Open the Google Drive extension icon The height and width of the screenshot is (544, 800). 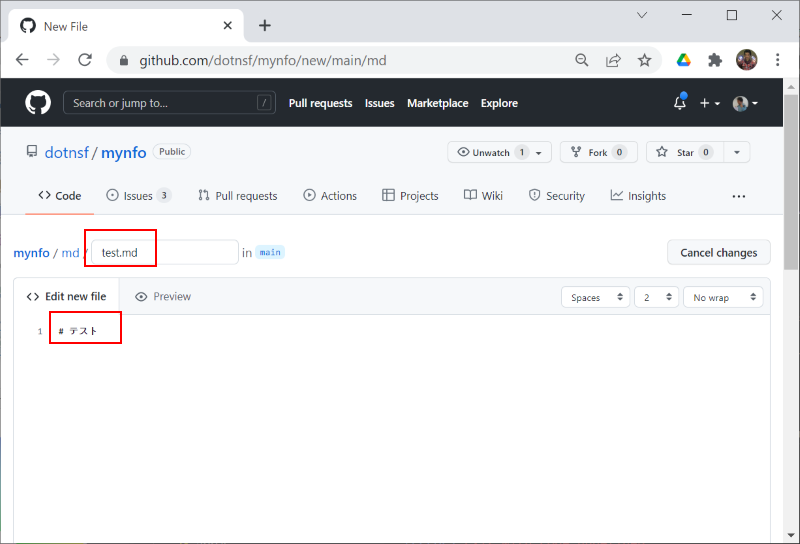tap(684, 60)
